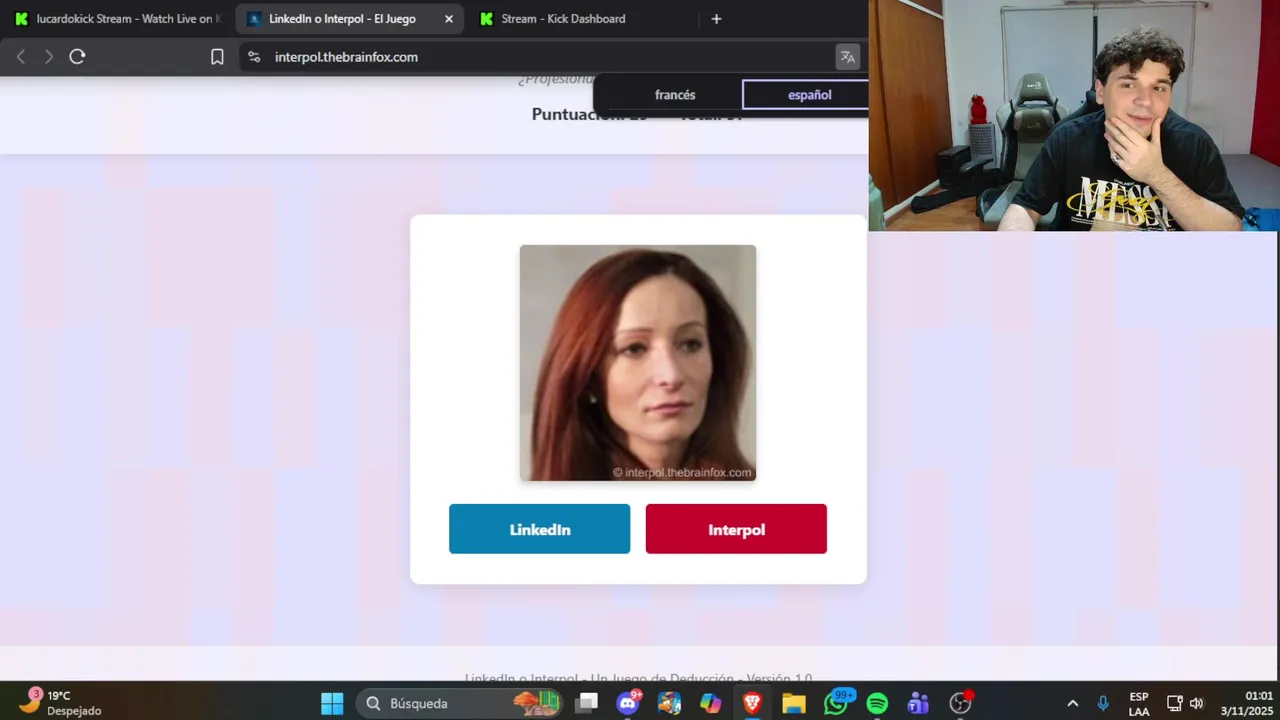Click the site settings icon beside the URL
Viewport: 1280px width, 720px height.
pyautogui.click(x=254, y=57)
